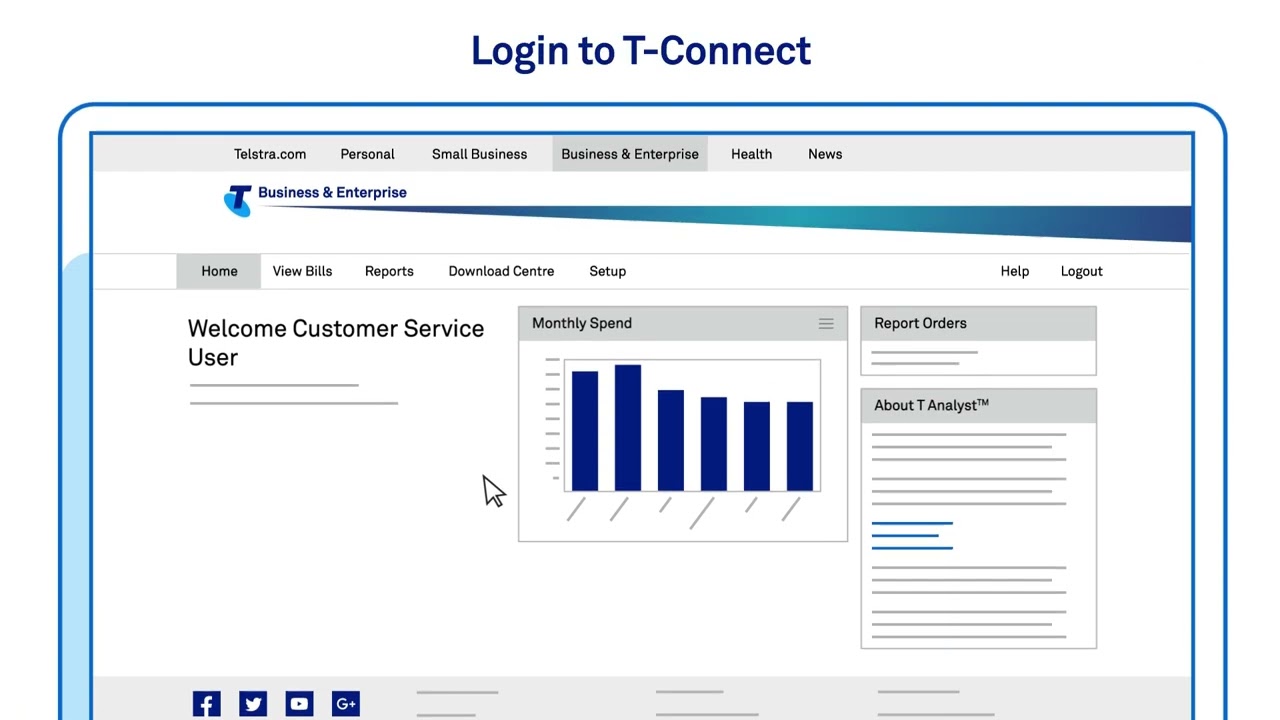Open the Setup menu item
This screenshot has height=720, width=1280.
click(607, 271)
